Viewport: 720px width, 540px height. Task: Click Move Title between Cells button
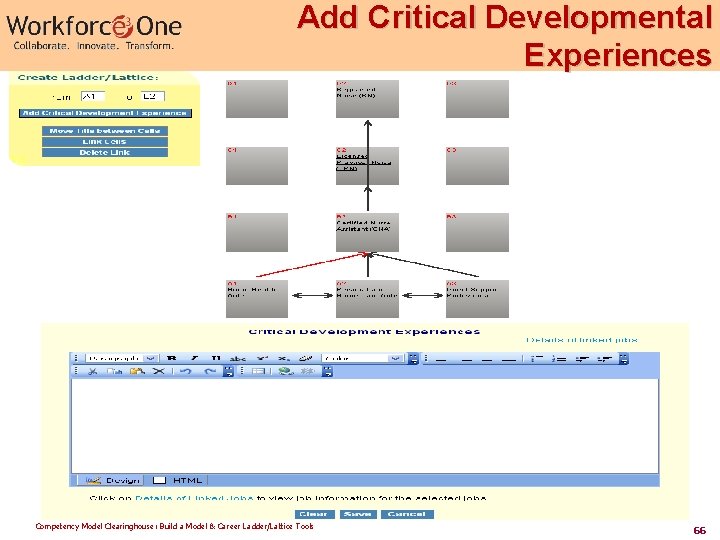[x=105, y=131]
